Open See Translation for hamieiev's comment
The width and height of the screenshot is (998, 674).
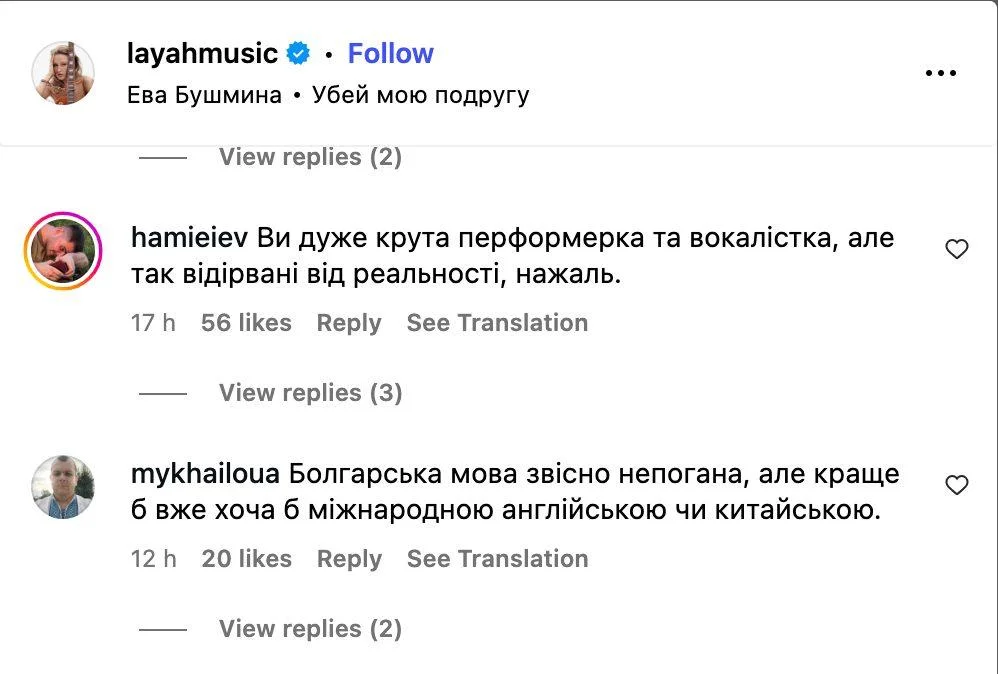coord(497,322)
